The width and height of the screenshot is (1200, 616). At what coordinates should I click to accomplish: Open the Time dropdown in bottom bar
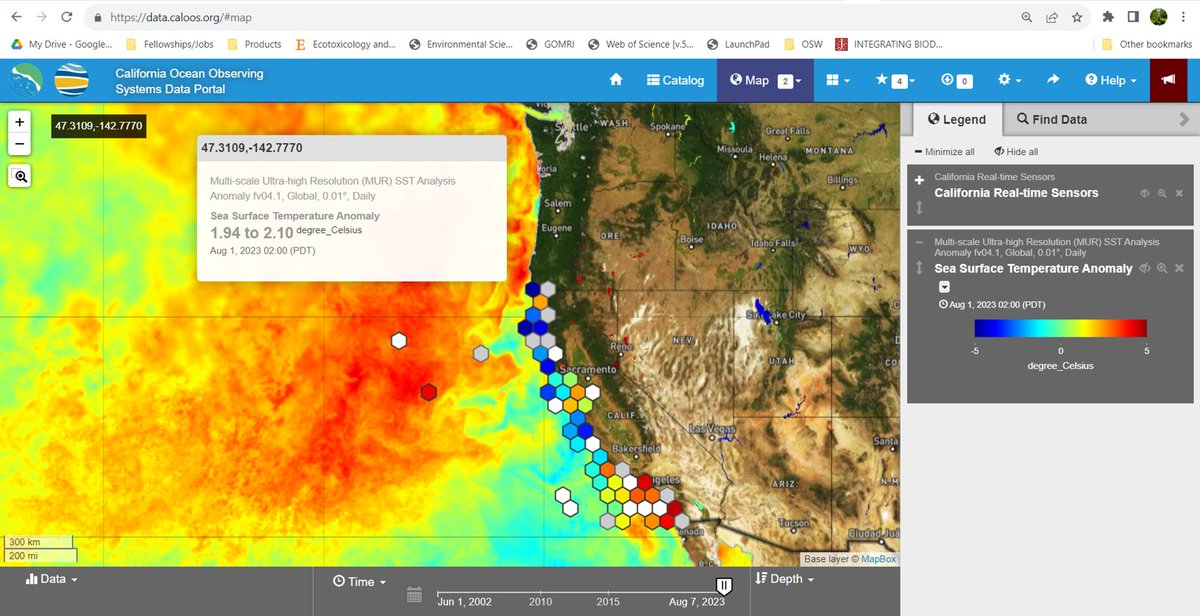point(361,581)
